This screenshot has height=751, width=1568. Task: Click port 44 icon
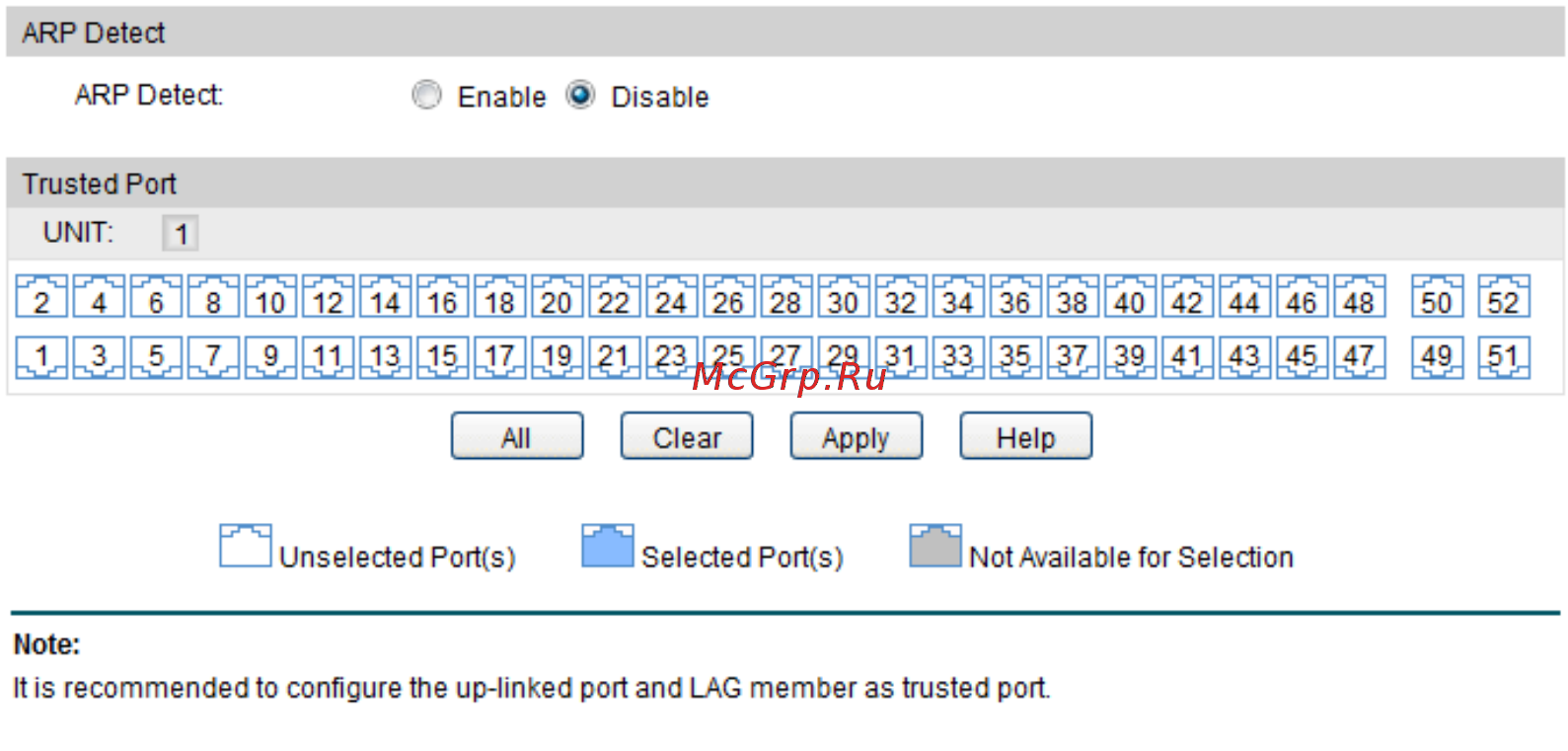(1243, 297)
